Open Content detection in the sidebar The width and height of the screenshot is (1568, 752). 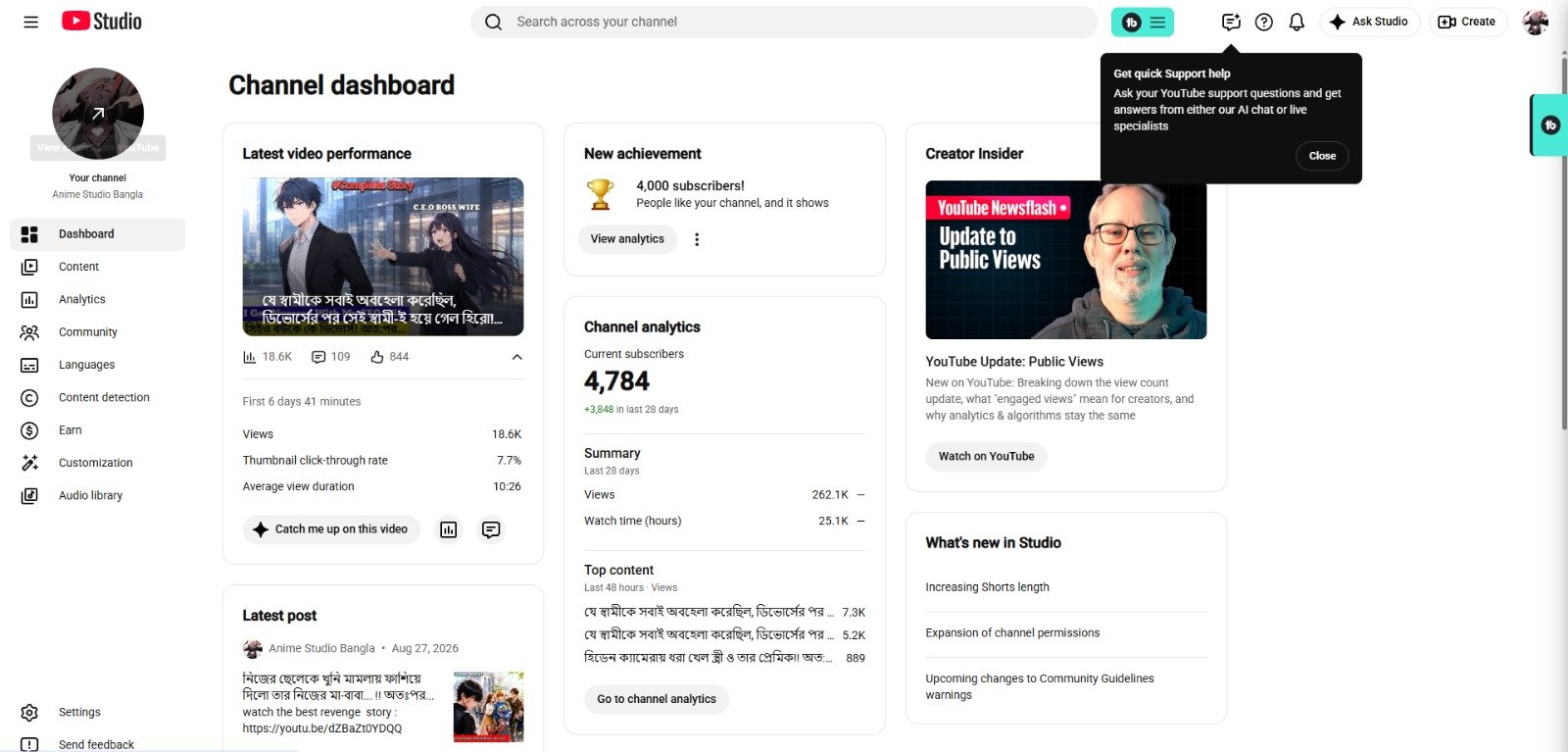[97, 398]
